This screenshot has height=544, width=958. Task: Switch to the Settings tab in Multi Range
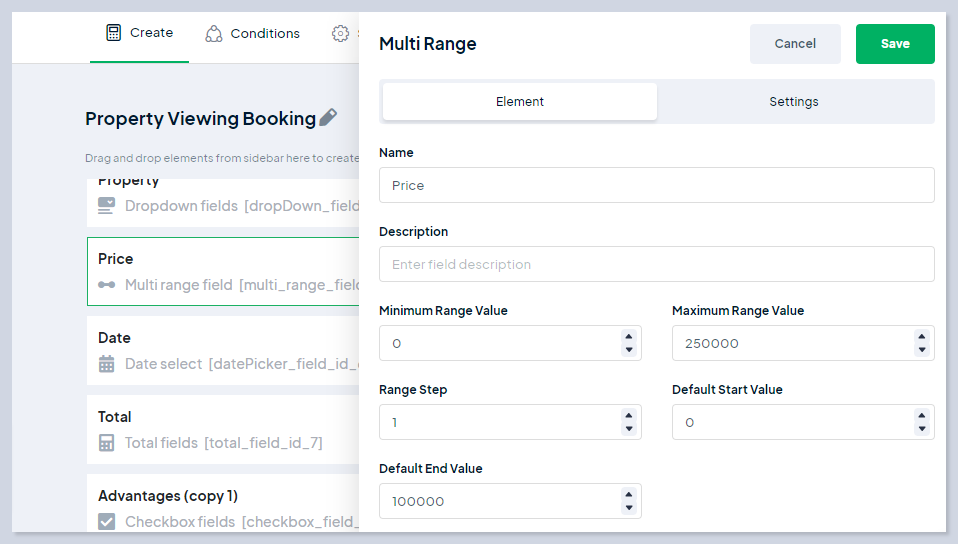794,102
